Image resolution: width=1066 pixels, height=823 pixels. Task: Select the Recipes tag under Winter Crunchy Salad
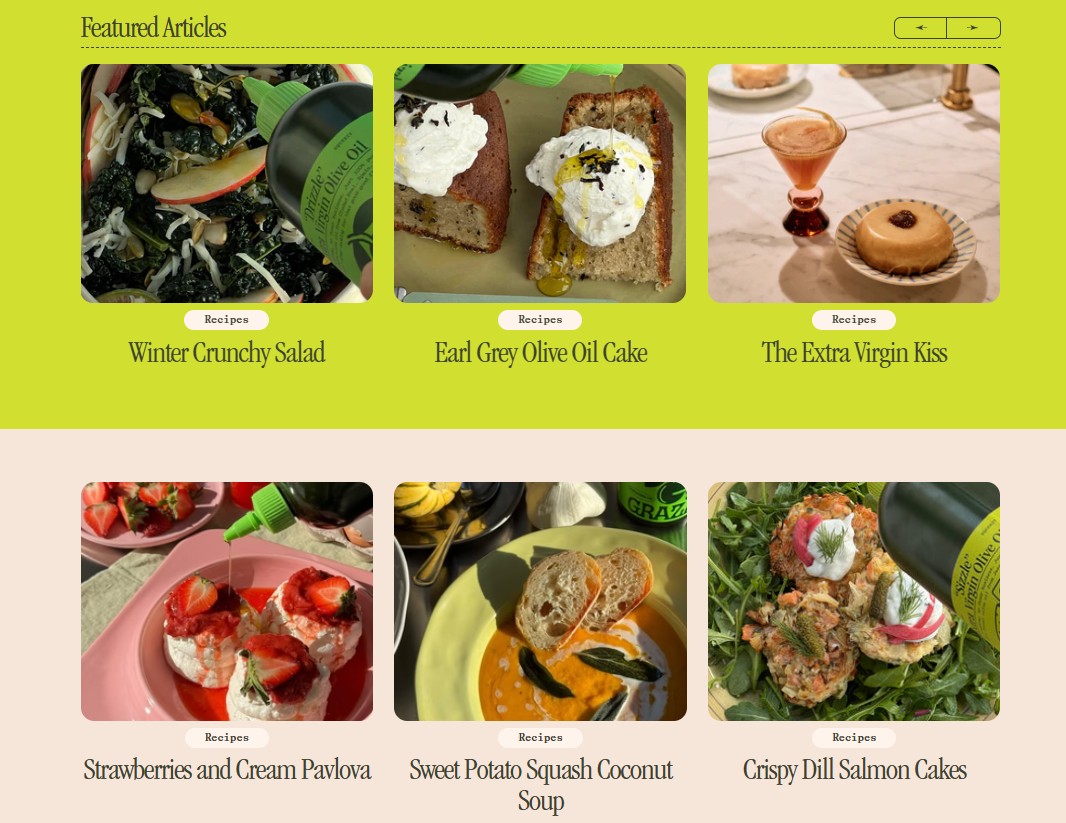click(x=226, y=319)
